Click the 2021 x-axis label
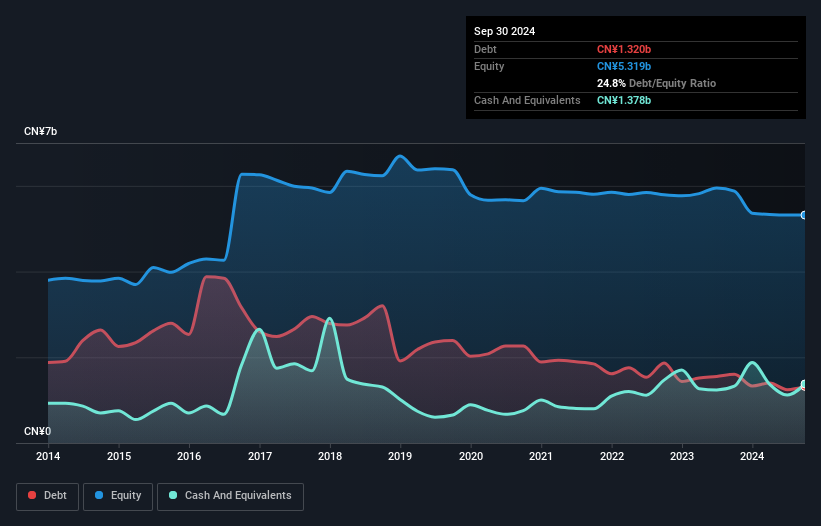Viewport: 821px width, 526px height. tap(541, 456)
